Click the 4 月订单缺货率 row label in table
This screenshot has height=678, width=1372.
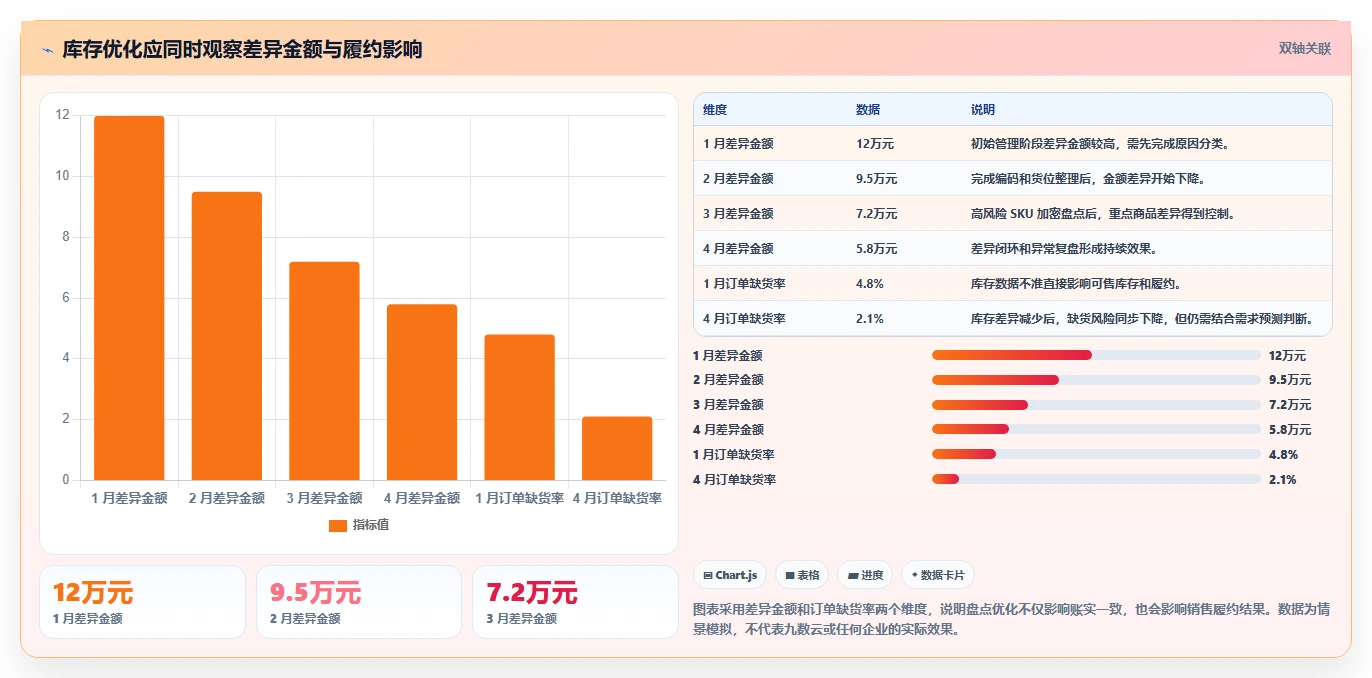[x=744, y=319]
